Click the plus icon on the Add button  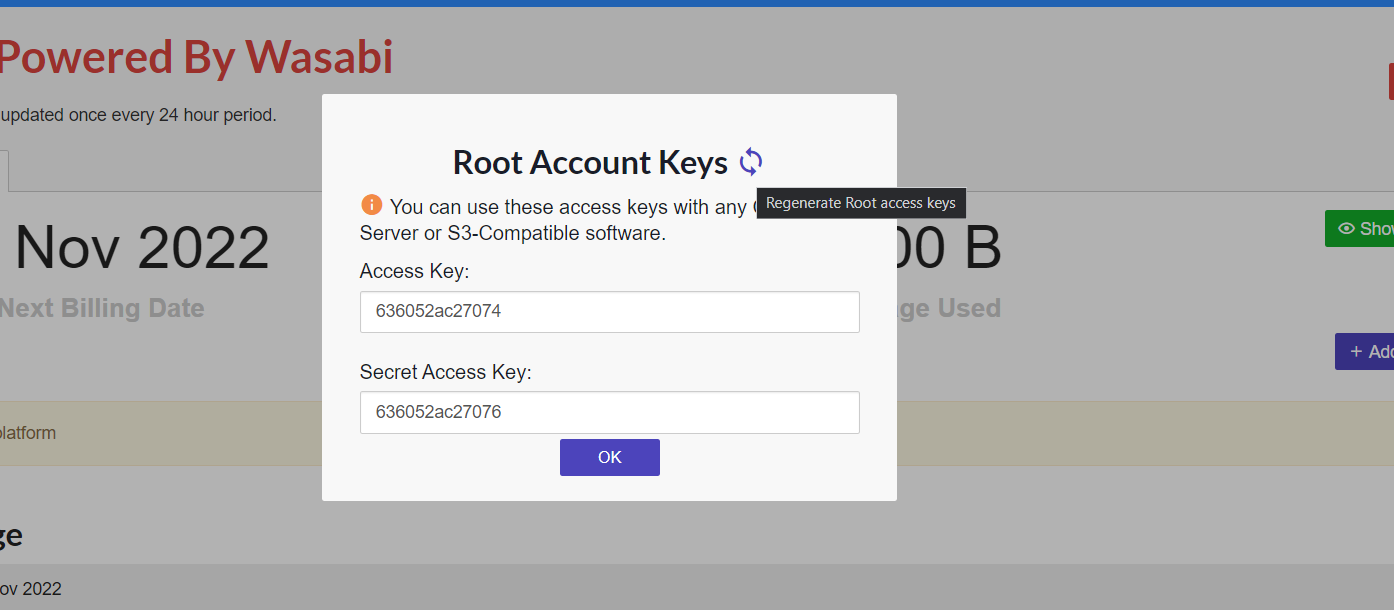[1356, 351]
